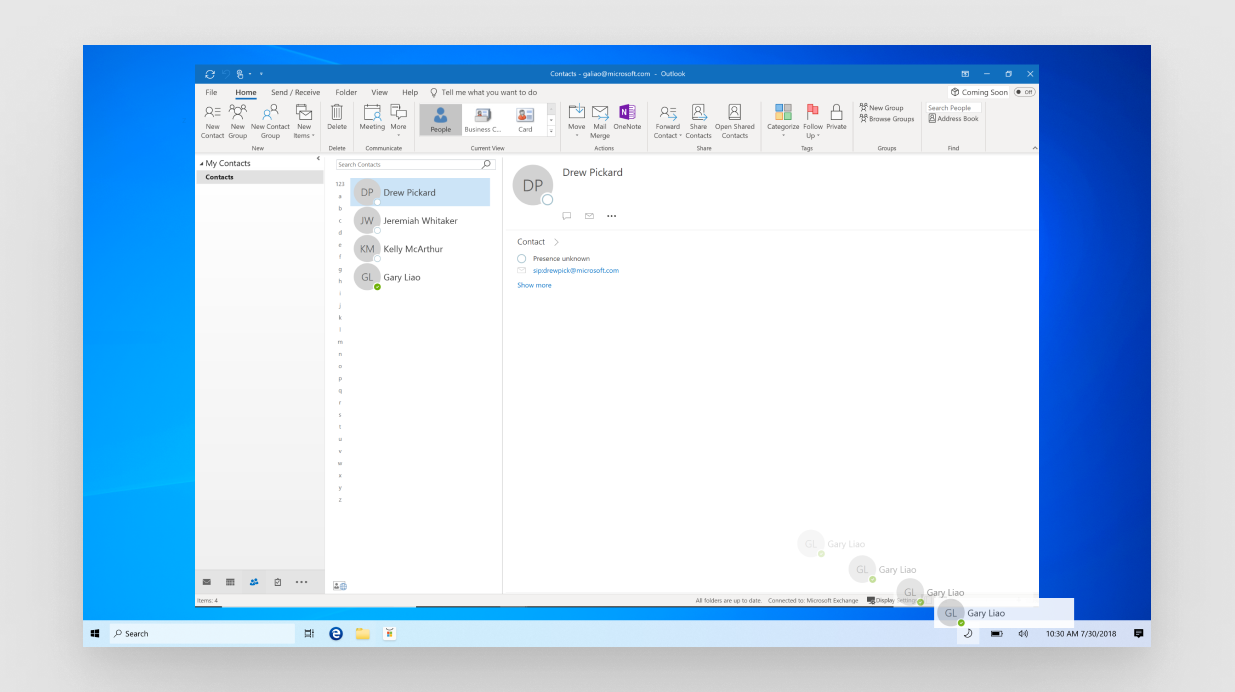Open the Help tab
This screenshot has width=1235, height=692.
click(x=410, y=92)
